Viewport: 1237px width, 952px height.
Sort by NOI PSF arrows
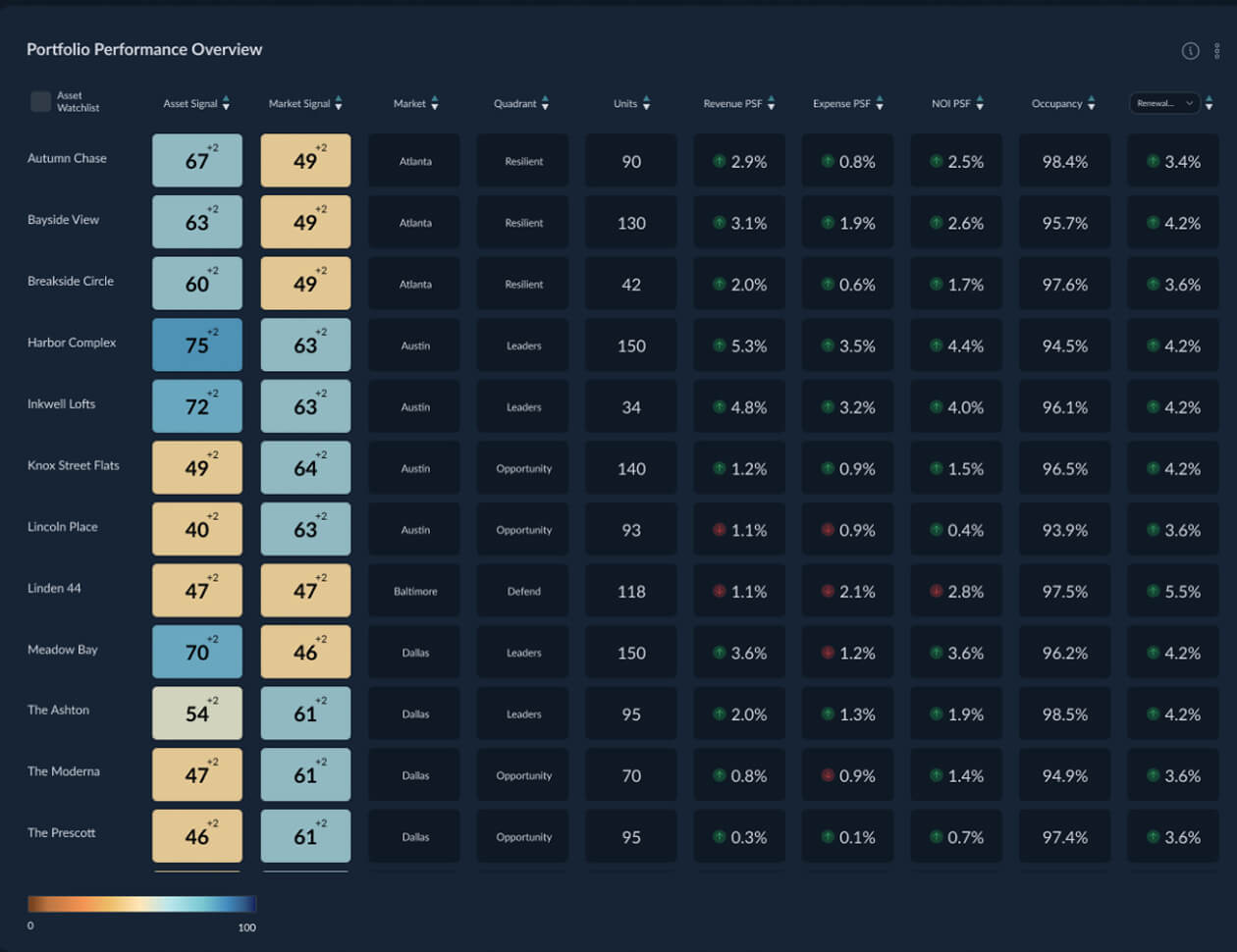[x=980, y=103]
